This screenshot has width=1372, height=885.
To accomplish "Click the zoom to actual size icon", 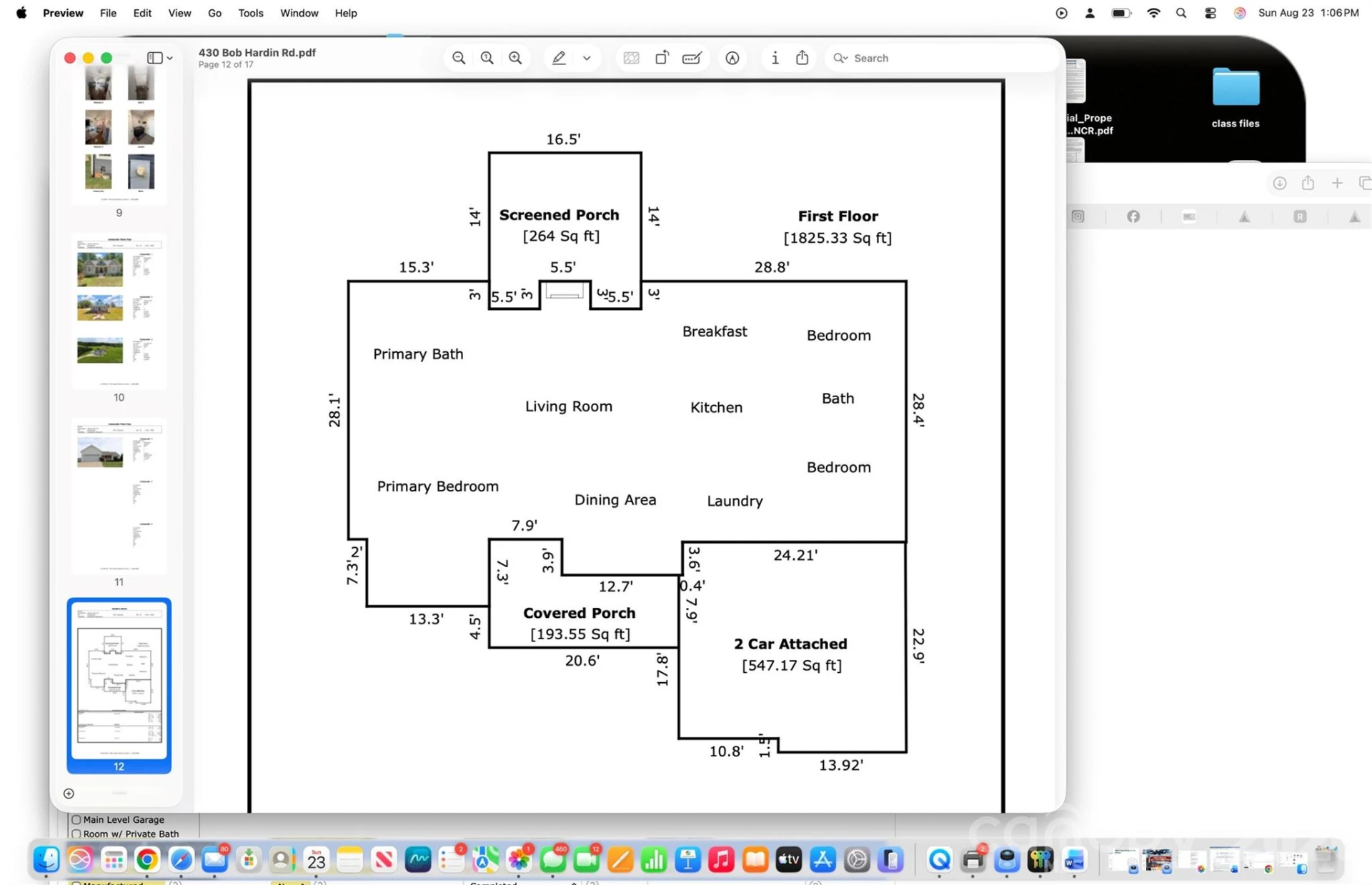I will tap(487, 58).
